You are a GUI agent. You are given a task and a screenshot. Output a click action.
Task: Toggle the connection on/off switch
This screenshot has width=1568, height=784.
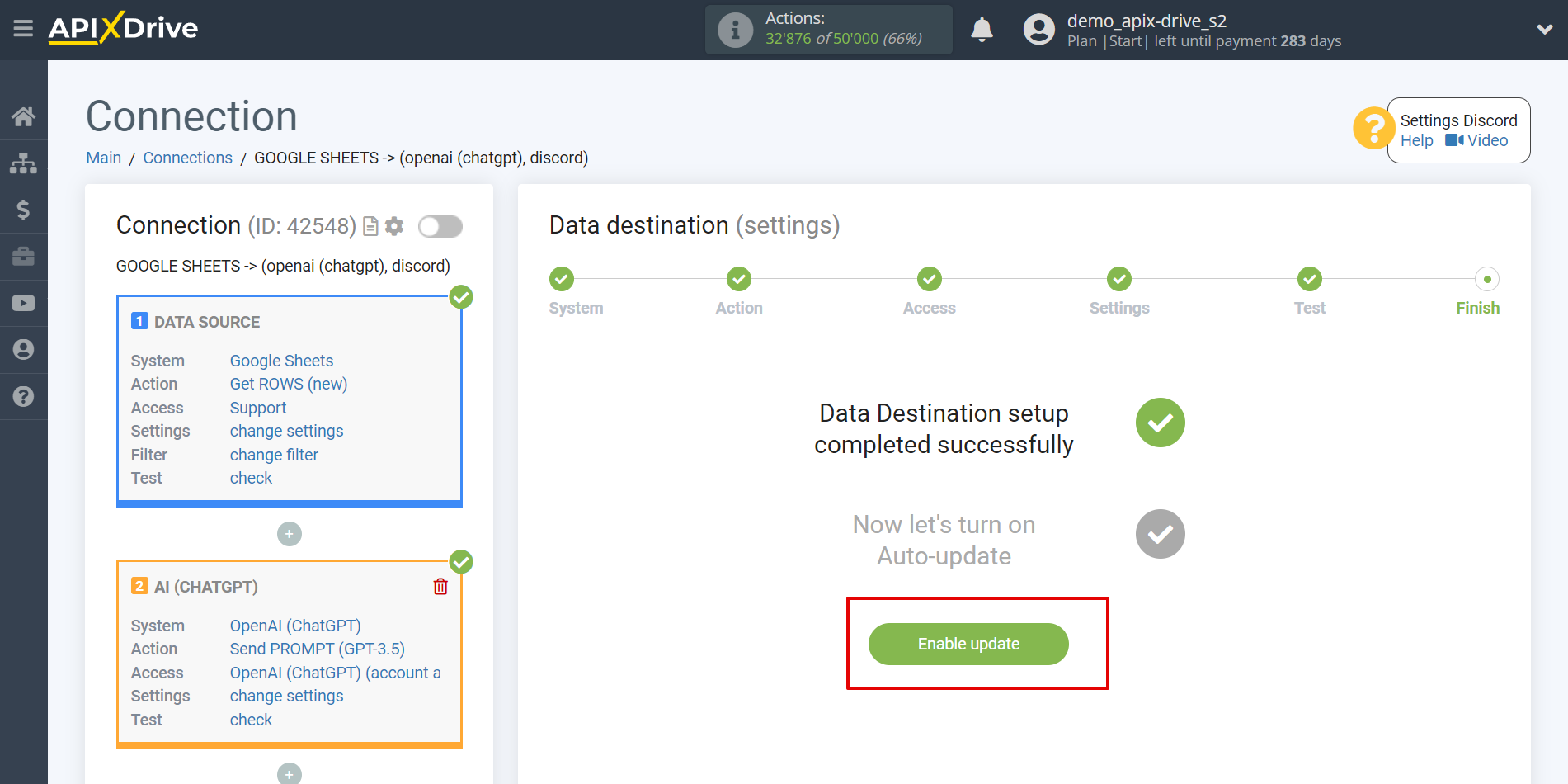(440, 226)
